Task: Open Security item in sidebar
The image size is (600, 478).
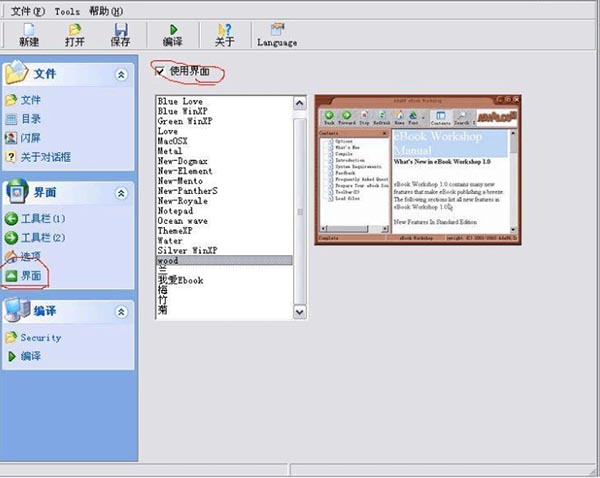Action: [40, 338]
